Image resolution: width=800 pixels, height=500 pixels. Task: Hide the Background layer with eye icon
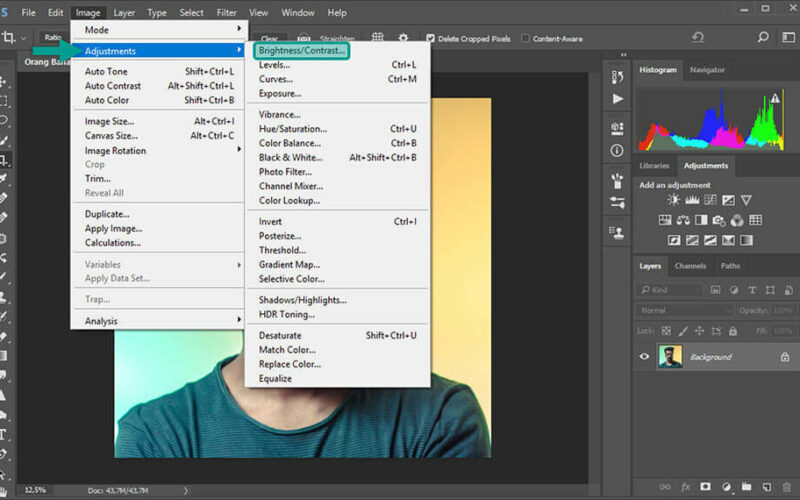pos(644,357)
